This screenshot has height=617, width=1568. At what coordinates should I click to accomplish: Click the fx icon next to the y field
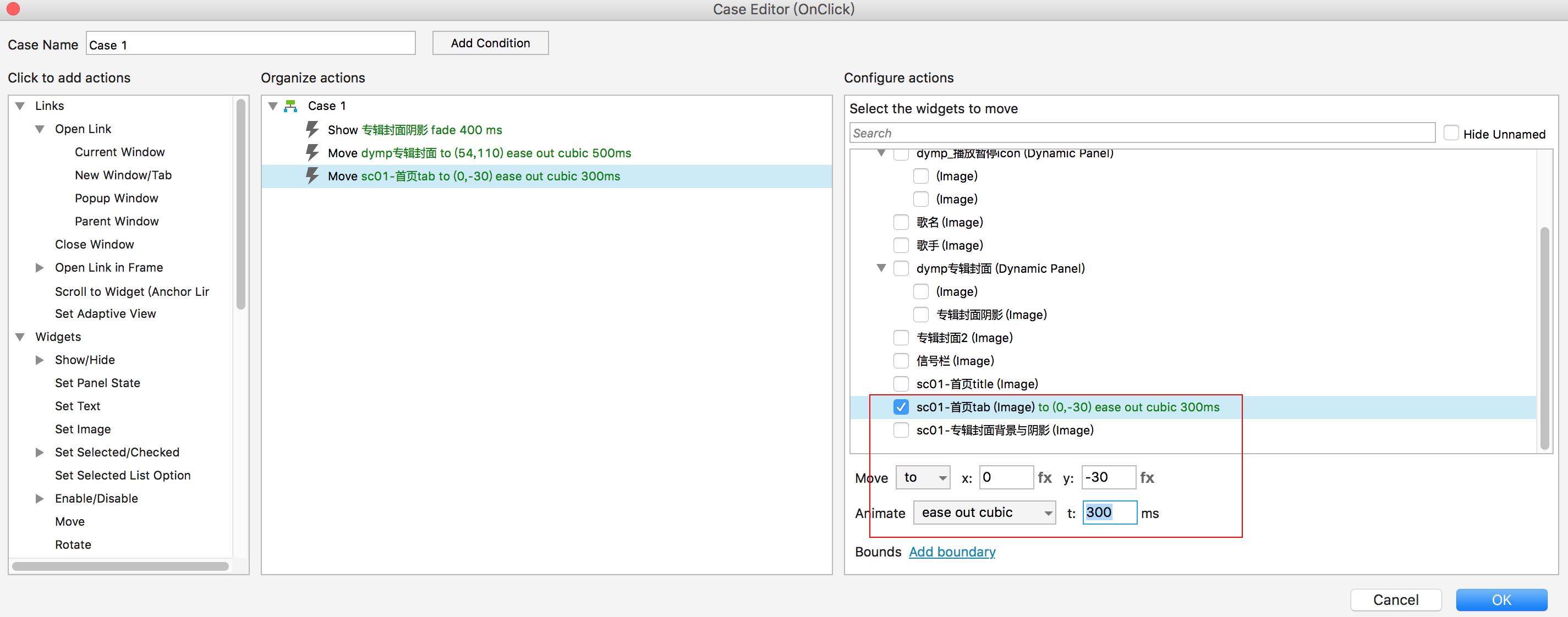[1147, 478]
